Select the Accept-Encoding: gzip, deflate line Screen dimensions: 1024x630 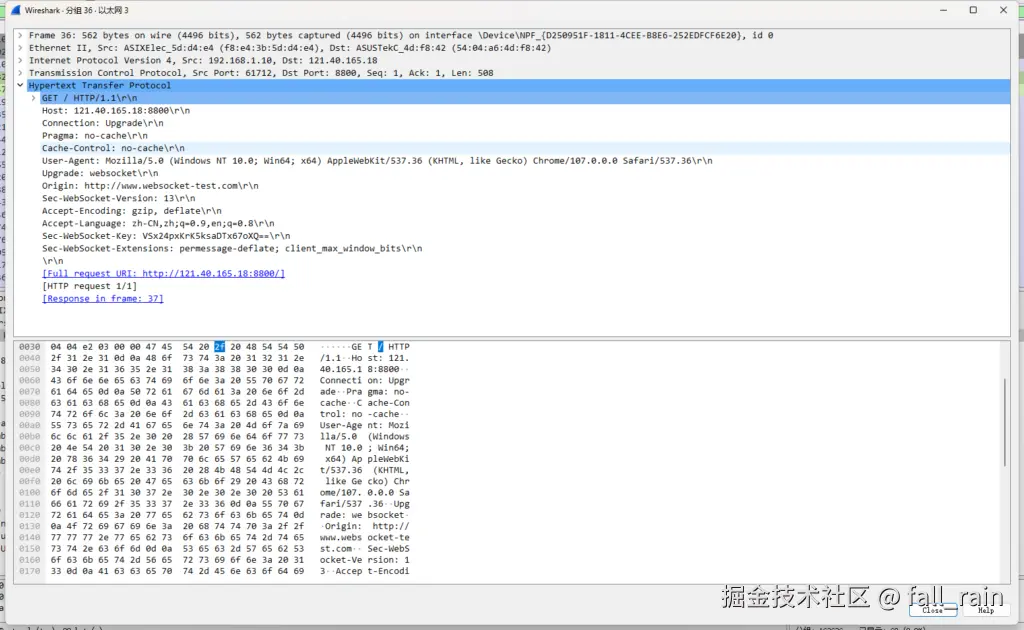pyautogui.click(x=131, y=211)
